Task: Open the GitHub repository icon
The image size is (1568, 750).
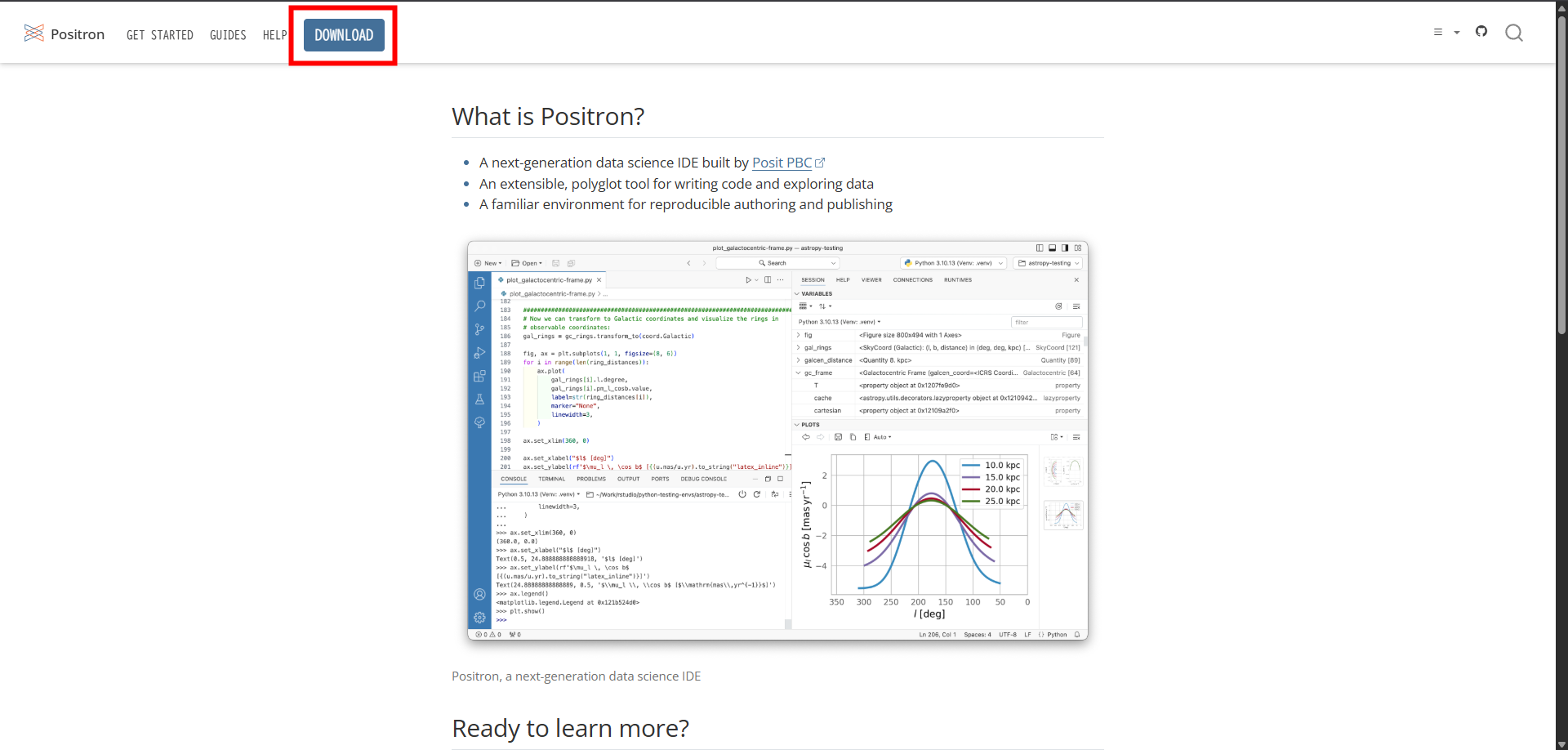Action: click(x=1481, y=32)
